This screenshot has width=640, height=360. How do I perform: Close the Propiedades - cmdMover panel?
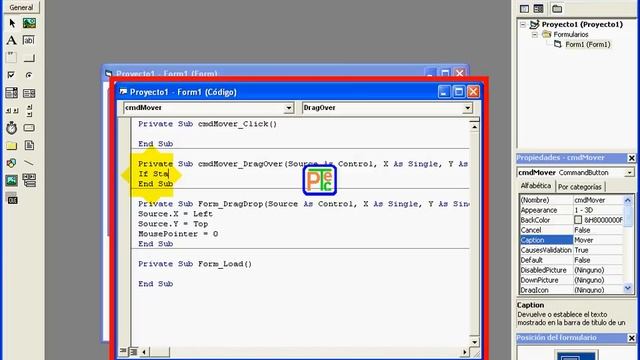point(631,158)
